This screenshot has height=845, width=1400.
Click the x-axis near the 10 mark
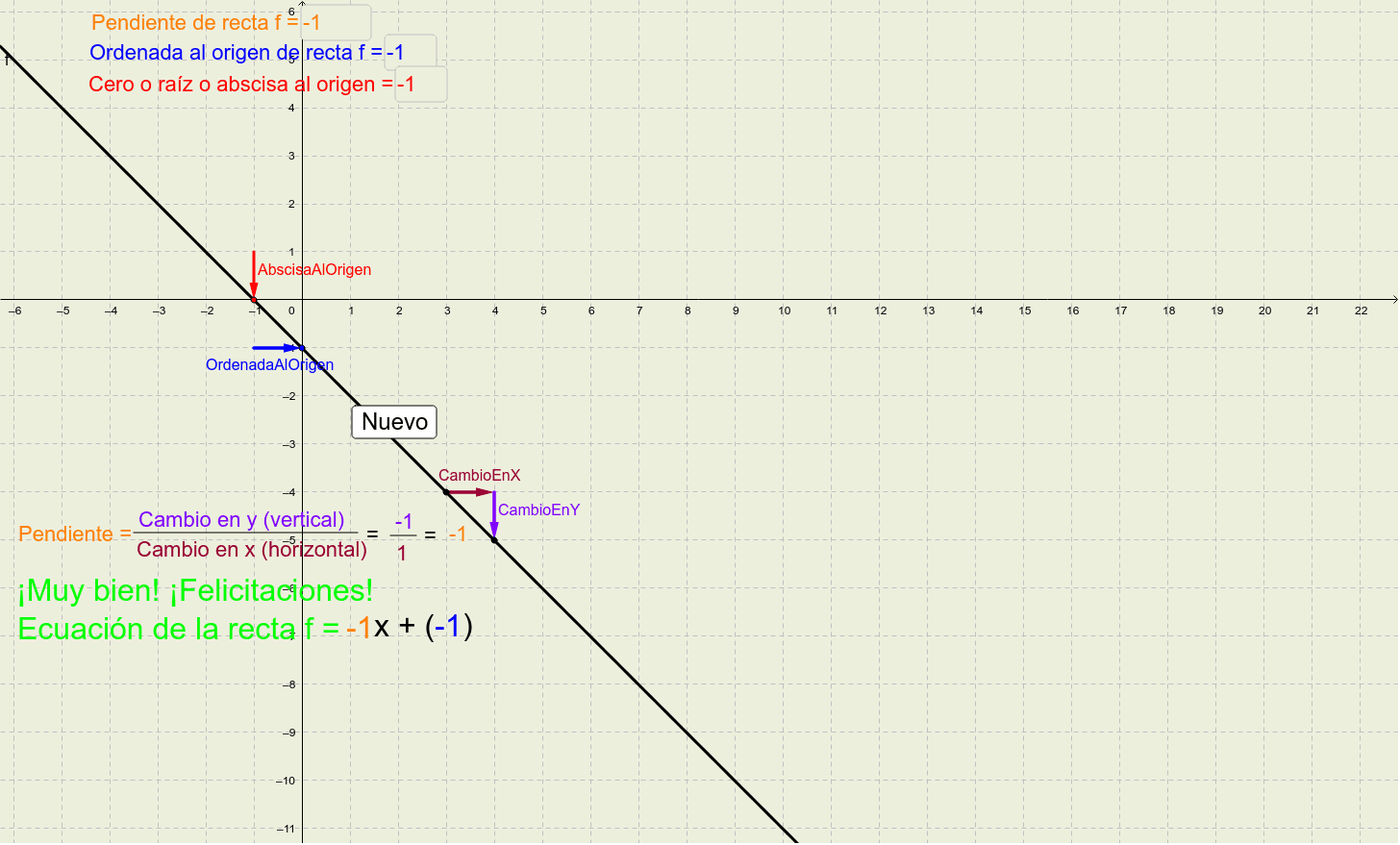pos(784,299)
